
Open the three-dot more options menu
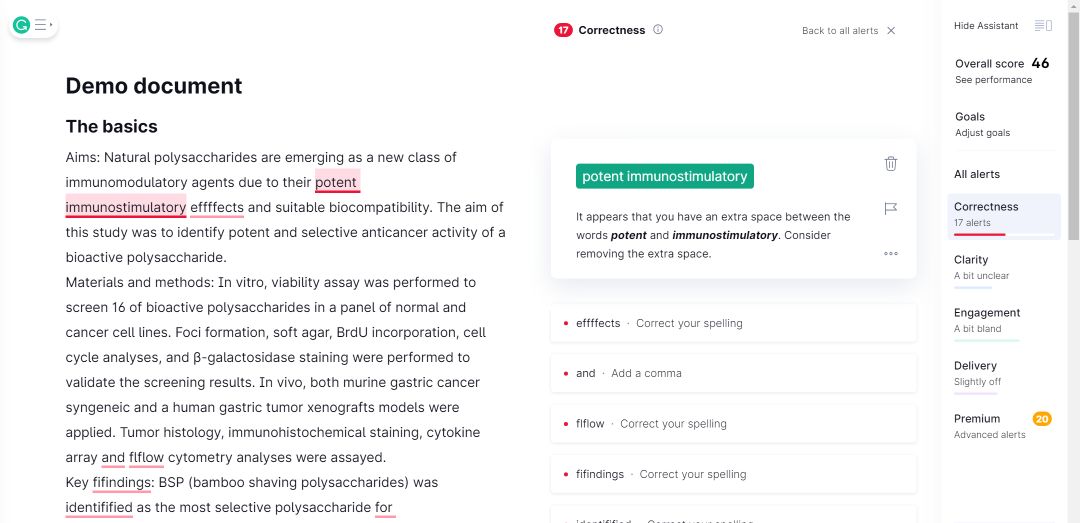(x=890, y=254)
